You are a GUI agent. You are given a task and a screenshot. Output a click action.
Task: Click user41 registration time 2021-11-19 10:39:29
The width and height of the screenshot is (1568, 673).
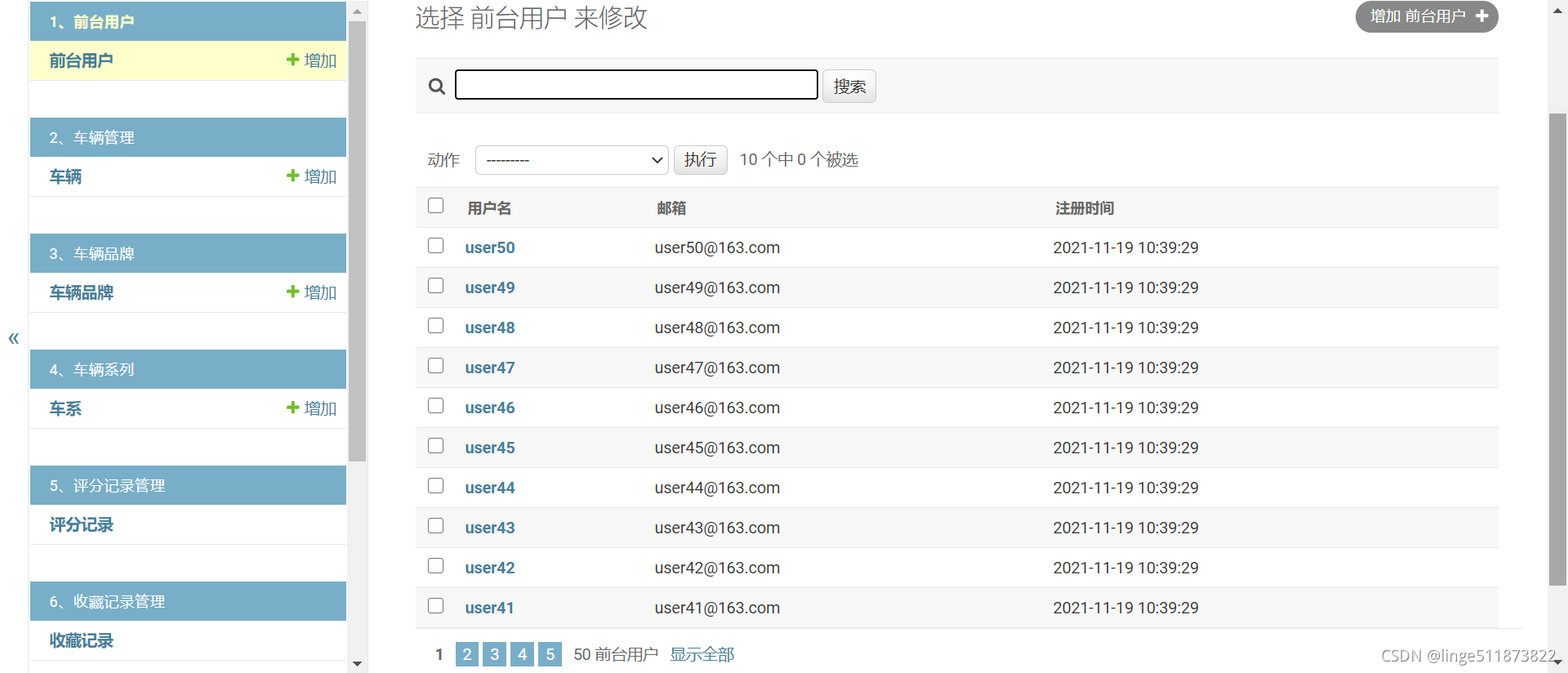tap(1125, 608)
